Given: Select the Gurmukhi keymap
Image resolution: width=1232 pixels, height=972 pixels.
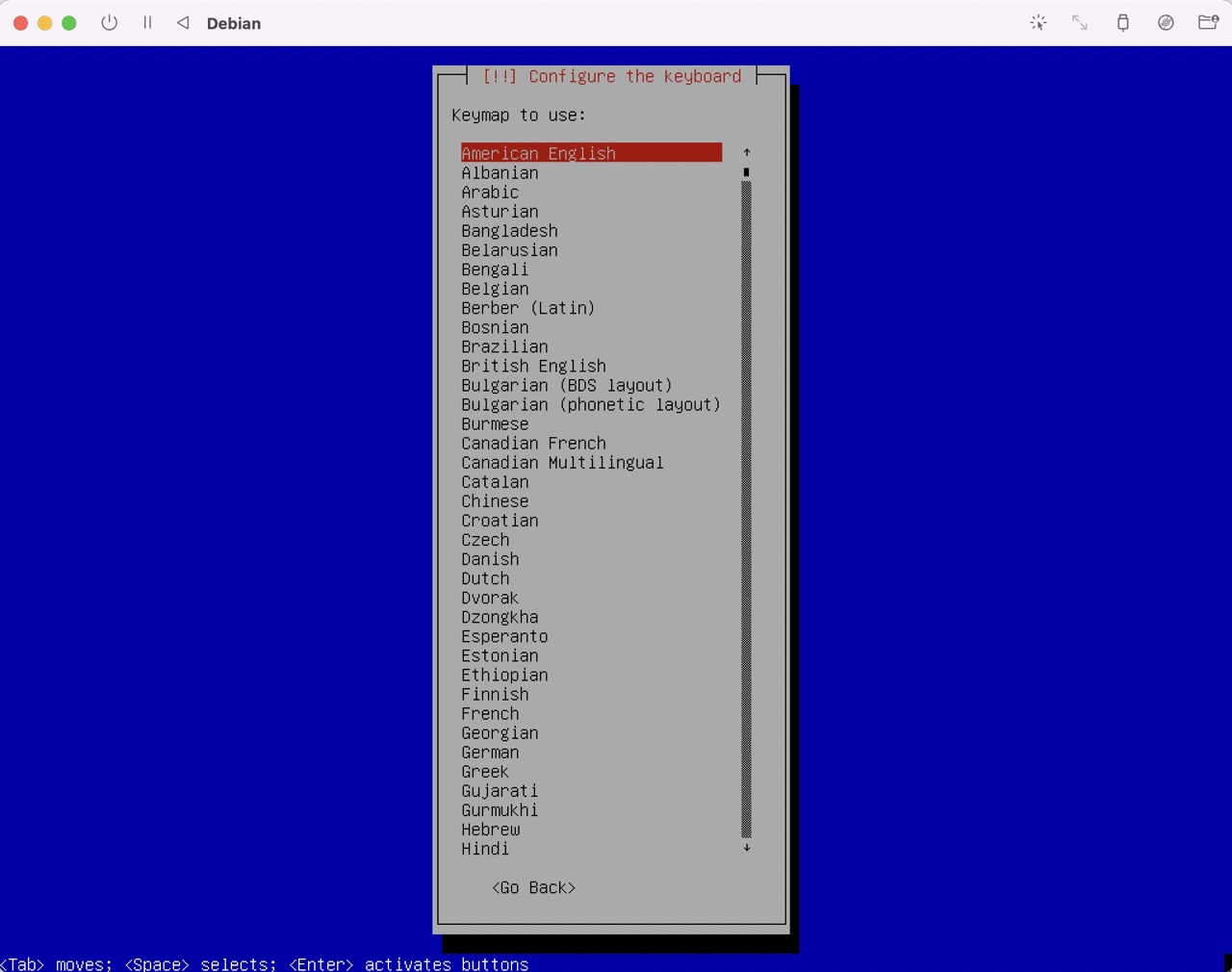Looking at the screenshot, I should click(500, 810).
